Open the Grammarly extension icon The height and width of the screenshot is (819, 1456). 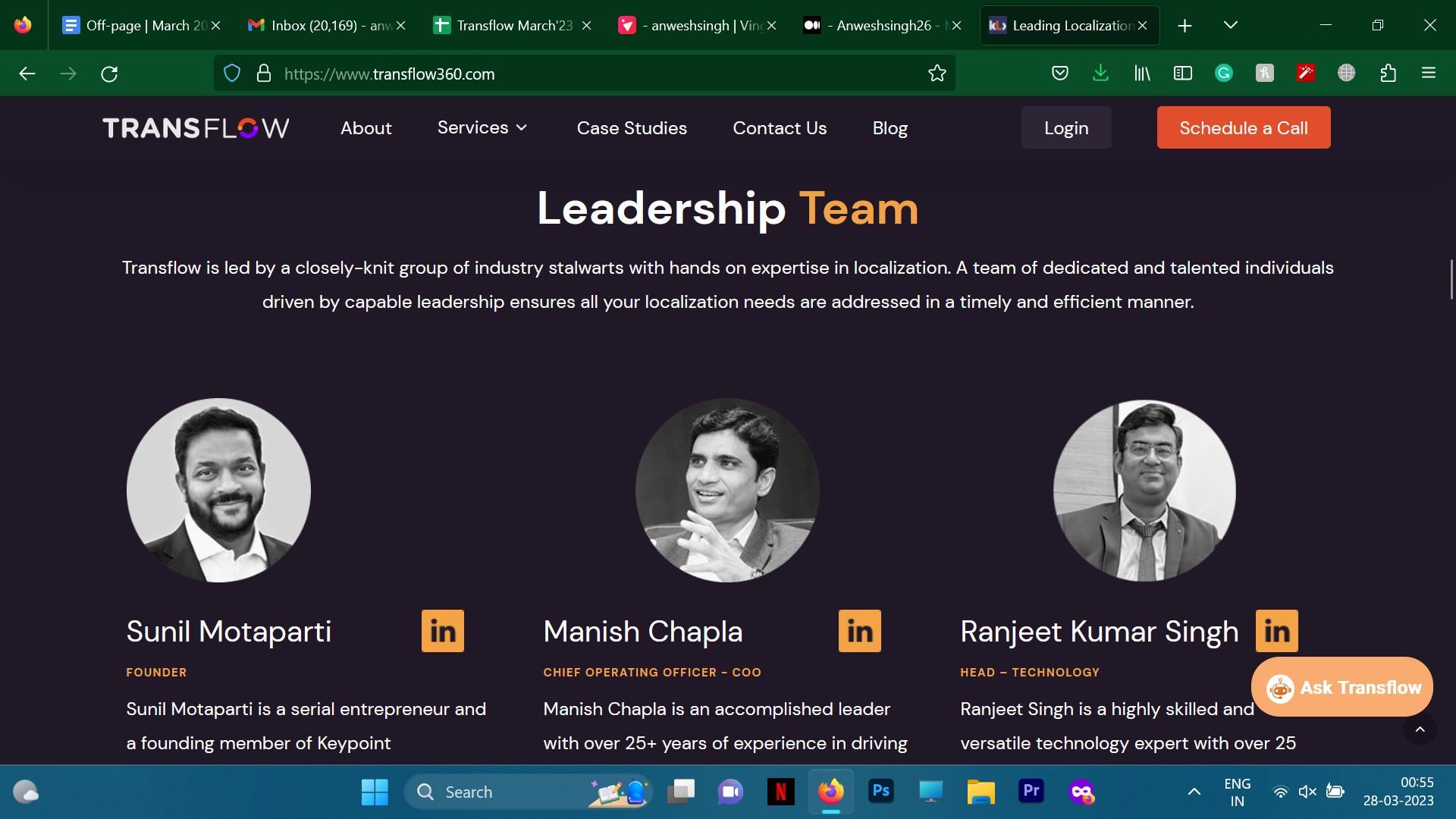pyautogui.click(x=1223, y=74)
